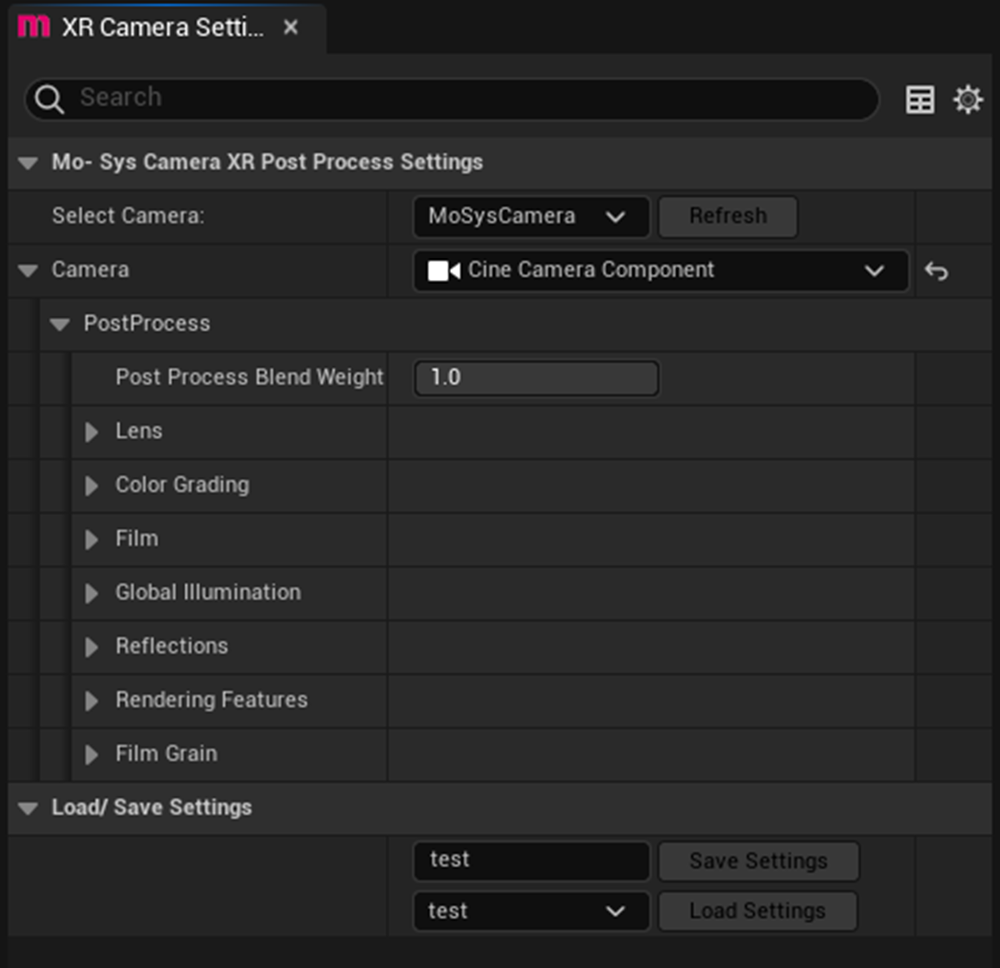Expand the Global Illumination section
This screenshot has height=968, width=1000.
pyautogui.click(x=92, y=593)
